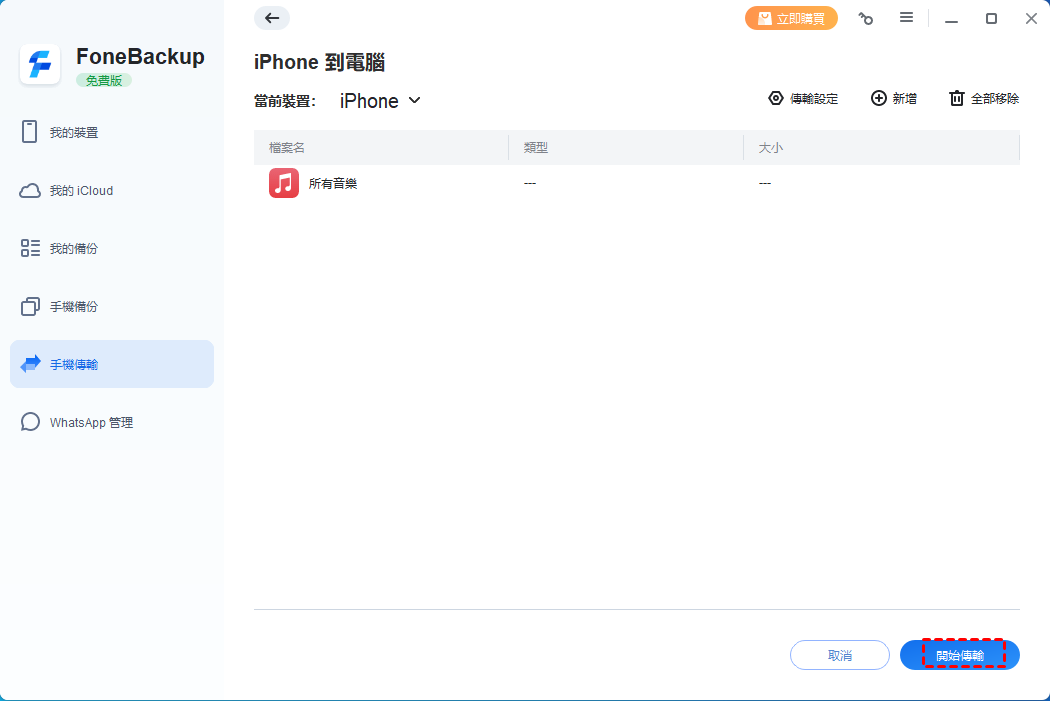Click the 大小 column header

(x=771, y=148)
